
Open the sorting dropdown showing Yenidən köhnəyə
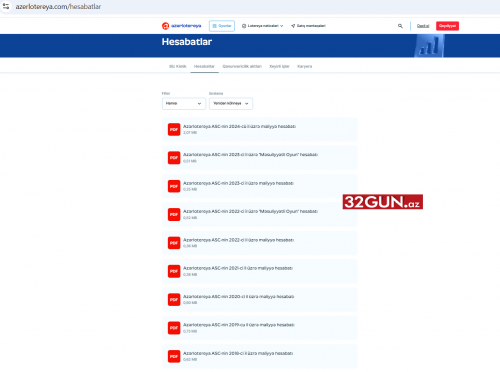point(231,103)
